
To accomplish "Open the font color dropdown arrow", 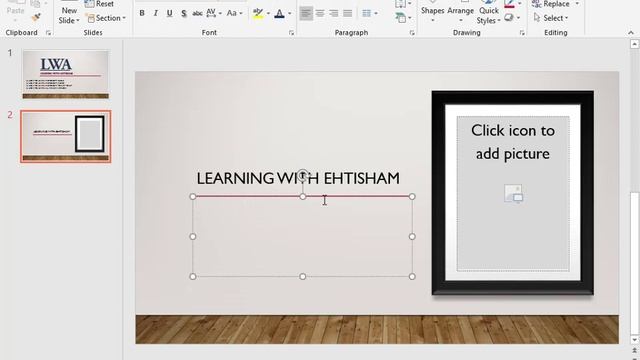I will click(x=289, y=13).
